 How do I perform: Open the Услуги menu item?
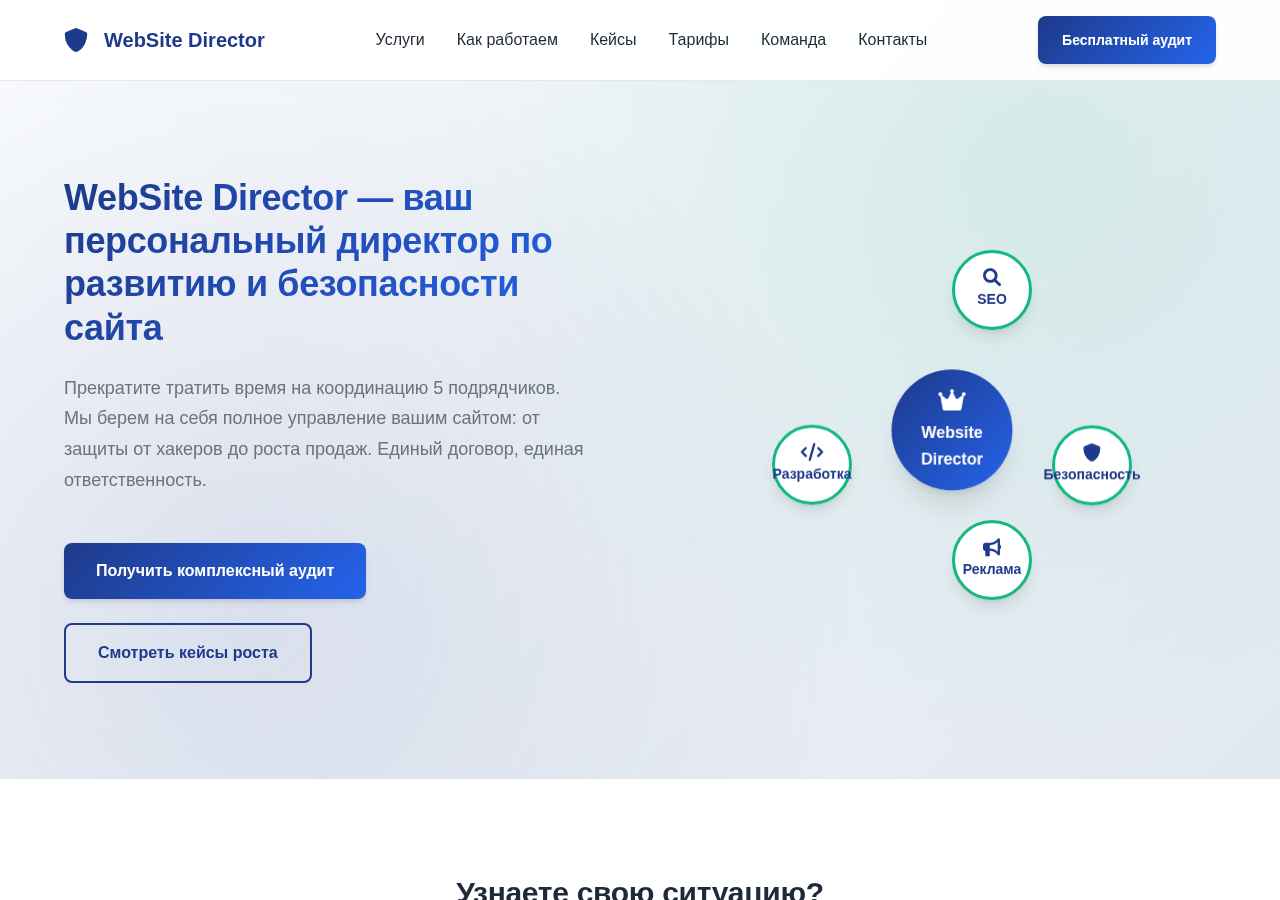pos(400,40)
